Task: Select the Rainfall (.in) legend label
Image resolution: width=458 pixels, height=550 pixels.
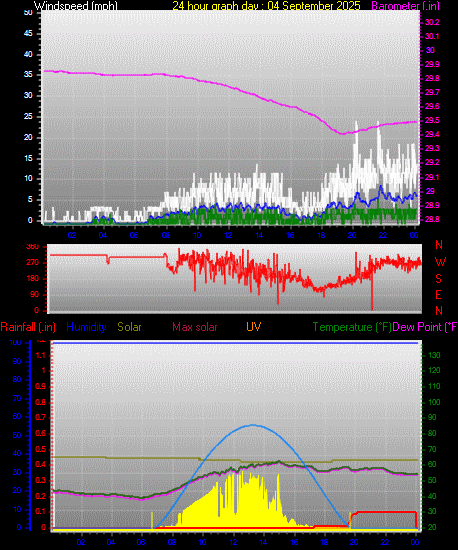Action: (x=28, y=327)
